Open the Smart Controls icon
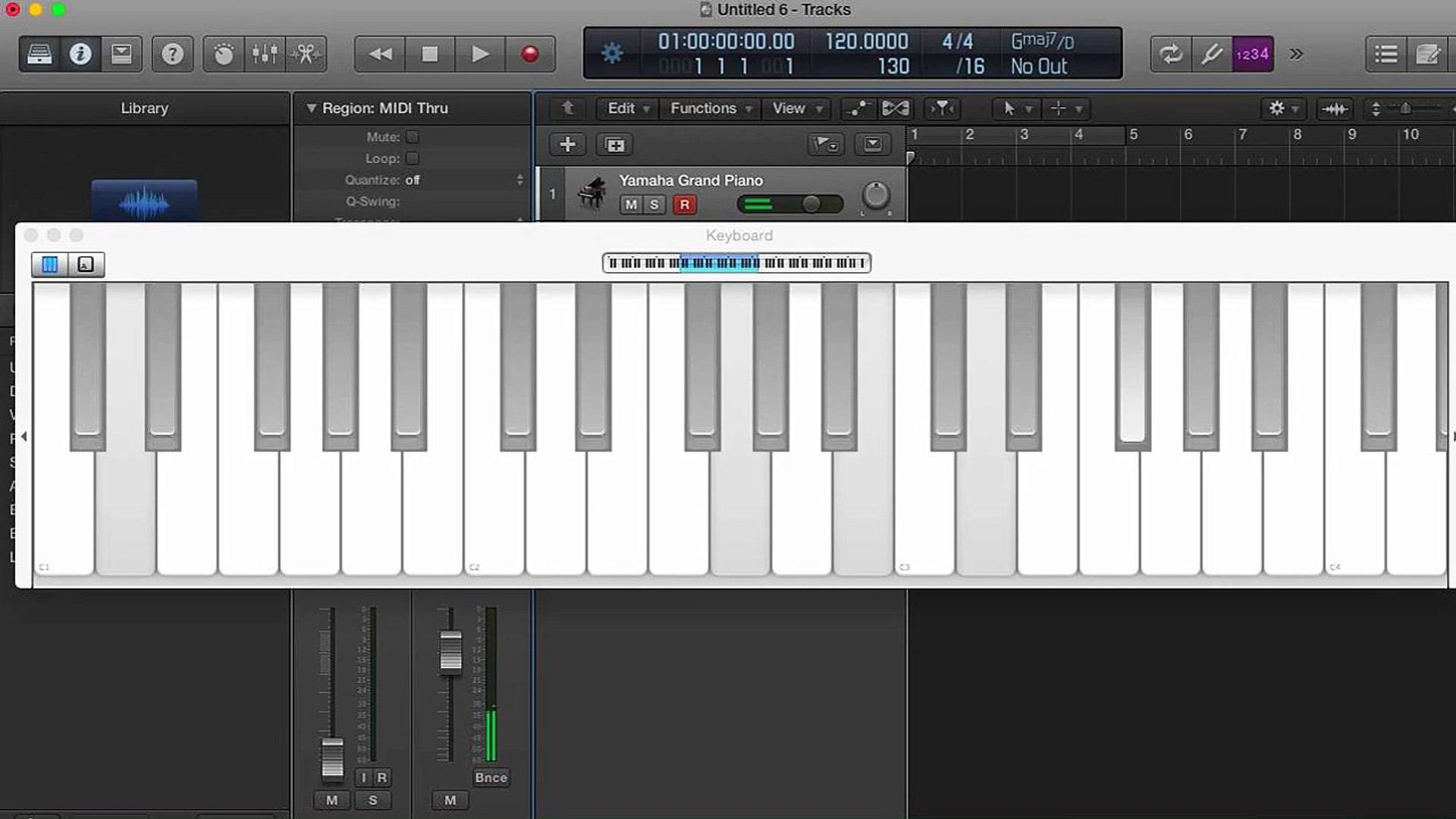The width and height of the screenshot is (1456, 819). [x=224, y=54]
